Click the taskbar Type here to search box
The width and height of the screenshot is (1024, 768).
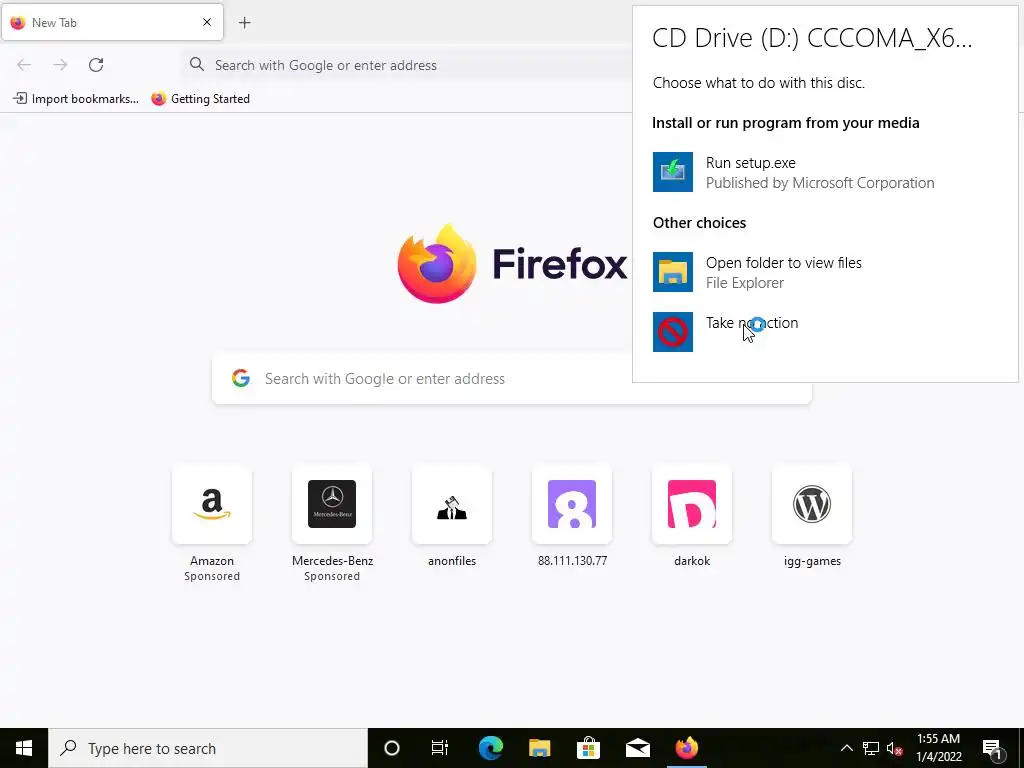click(x=208, y=748)
